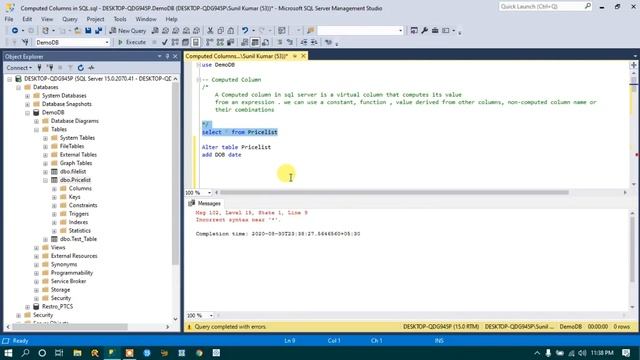This screenshot has height=360, width=640.
Task: Click the Refresh icon in Object Explorer
Action: (x=80, y=68)
